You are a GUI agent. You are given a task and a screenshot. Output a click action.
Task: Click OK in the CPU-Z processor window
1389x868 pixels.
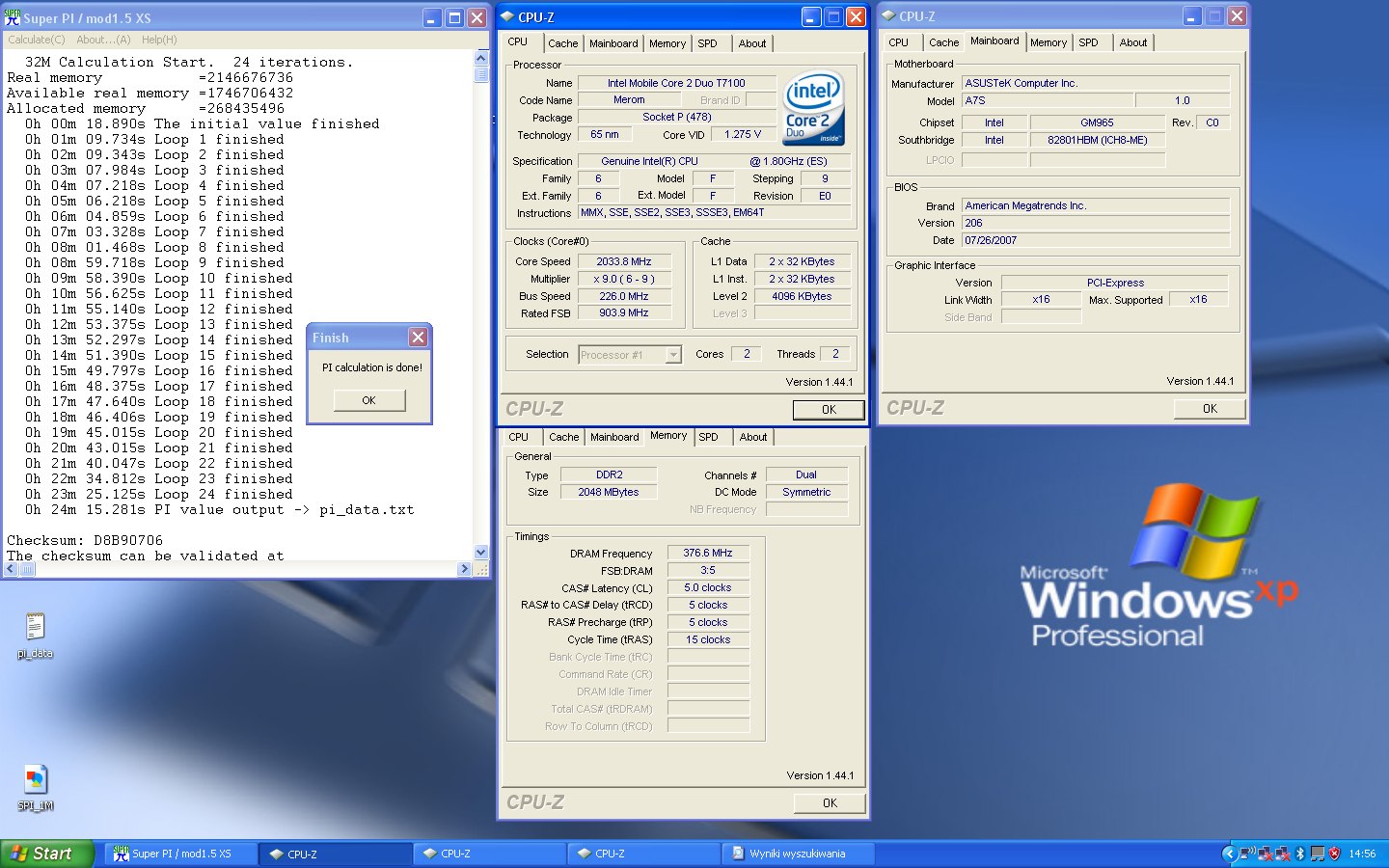coord(829,410)
